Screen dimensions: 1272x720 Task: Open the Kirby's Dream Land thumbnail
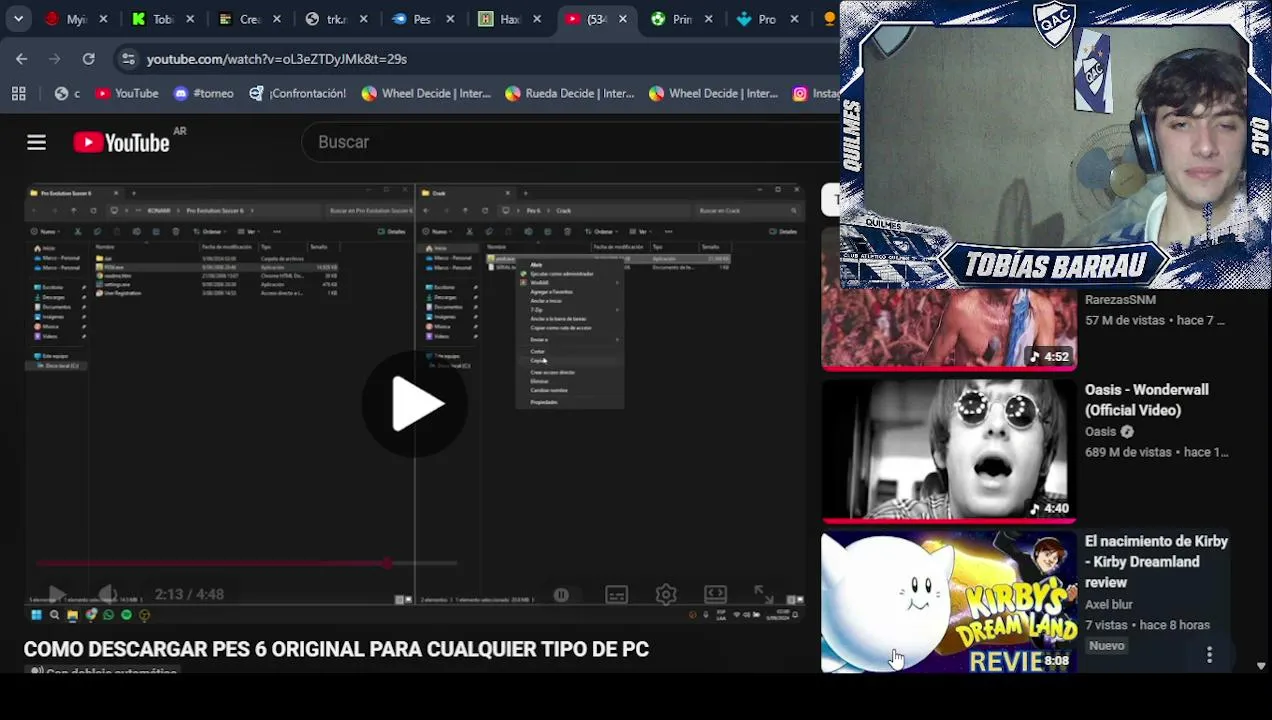[x=949, y=602]
